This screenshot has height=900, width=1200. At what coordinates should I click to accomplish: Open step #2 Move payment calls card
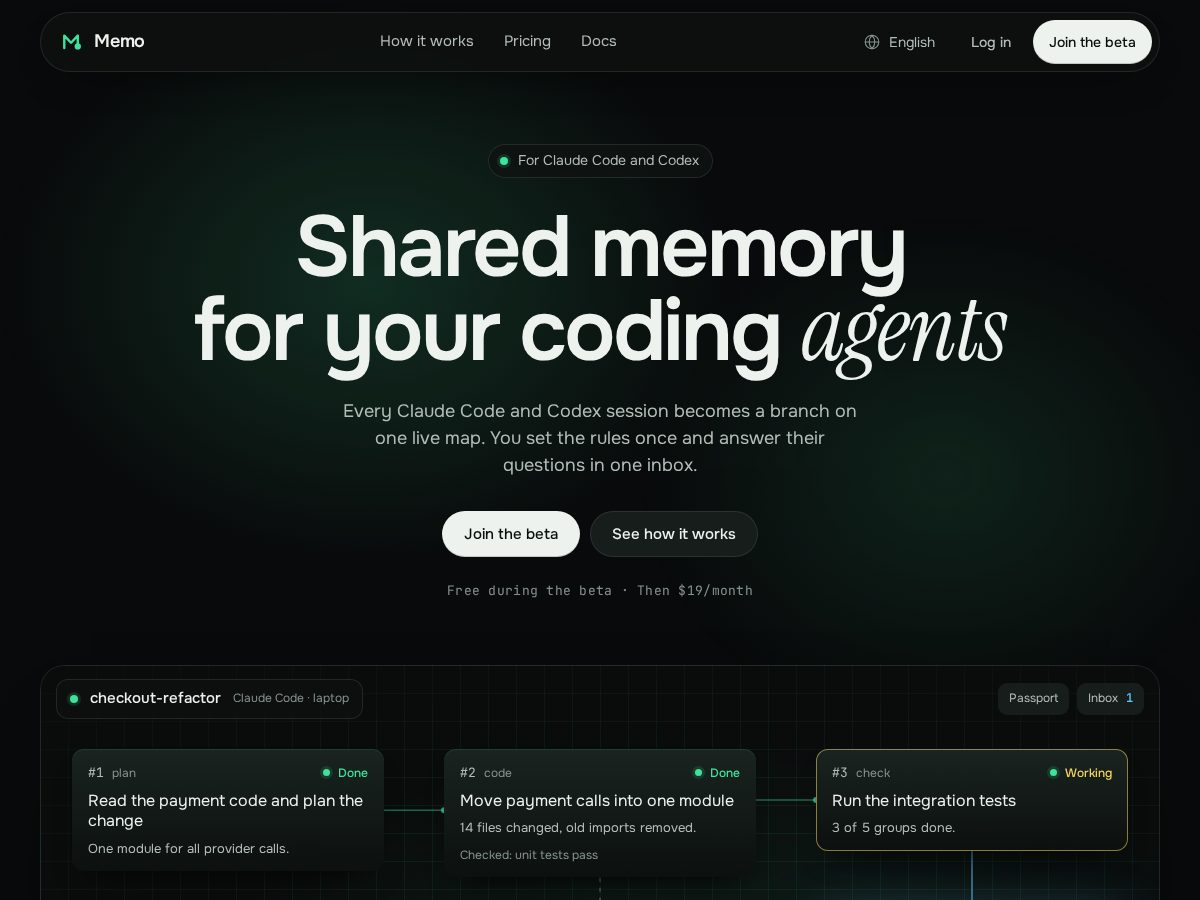pos(600,813)
